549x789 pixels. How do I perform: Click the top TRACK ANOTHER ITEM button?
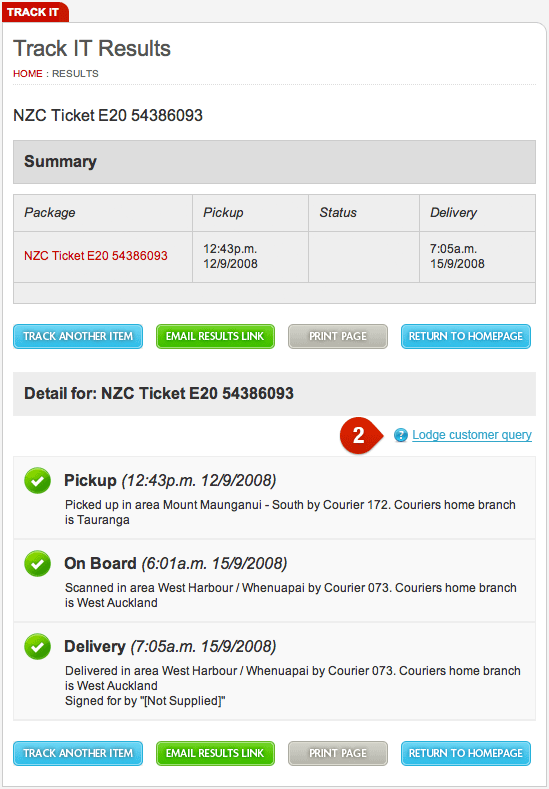tap(78, 337)
